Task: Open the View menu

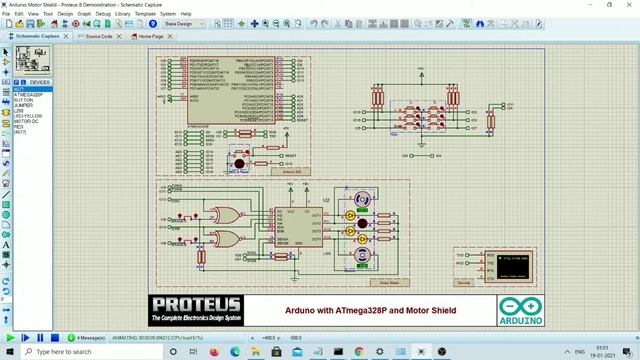Action: click(33, 14)
